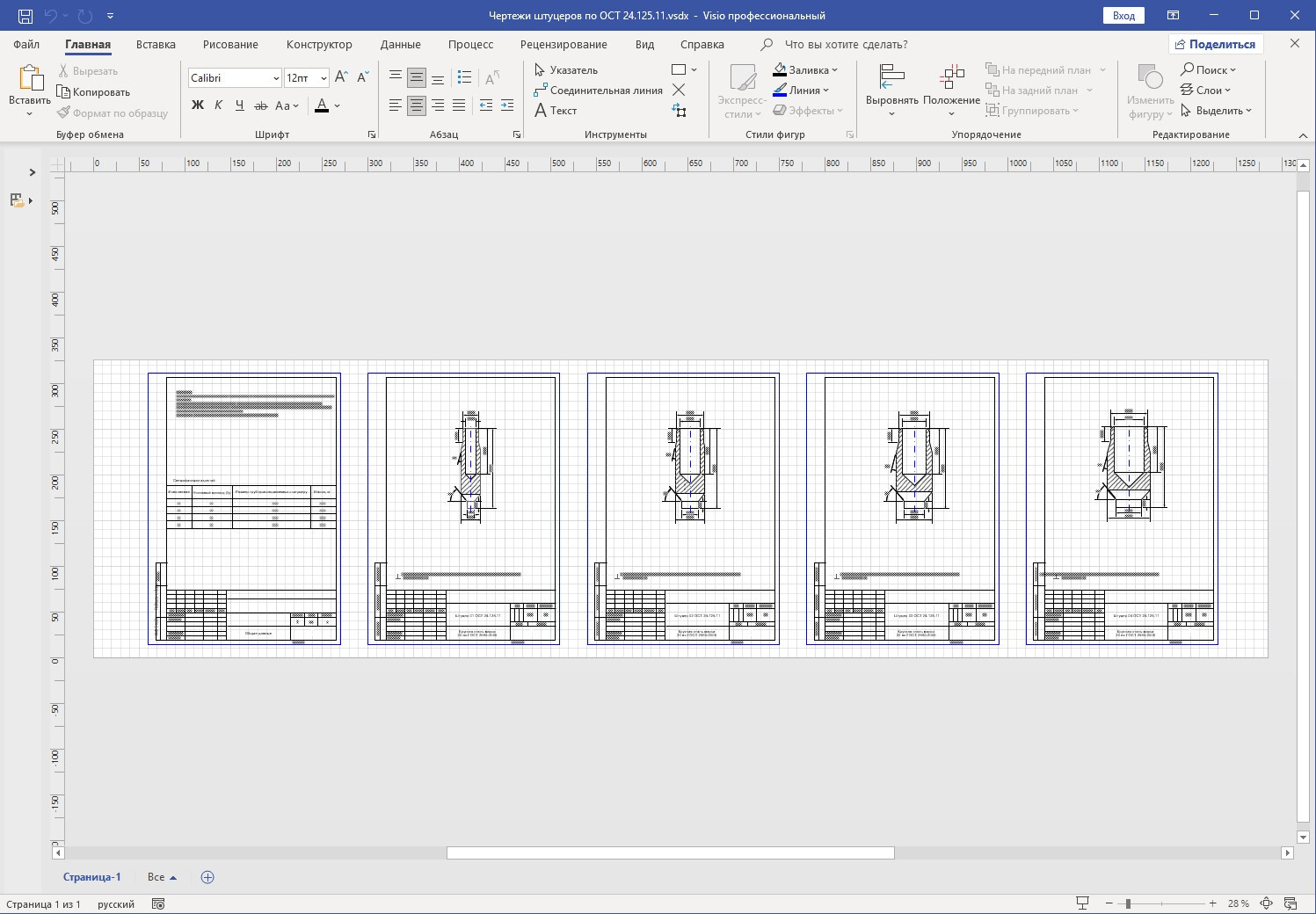The height and width of the screenshot is (914, 1316).
Task: Activate the Connector tool (Соединительная линия)
Action: pos(598,91)
